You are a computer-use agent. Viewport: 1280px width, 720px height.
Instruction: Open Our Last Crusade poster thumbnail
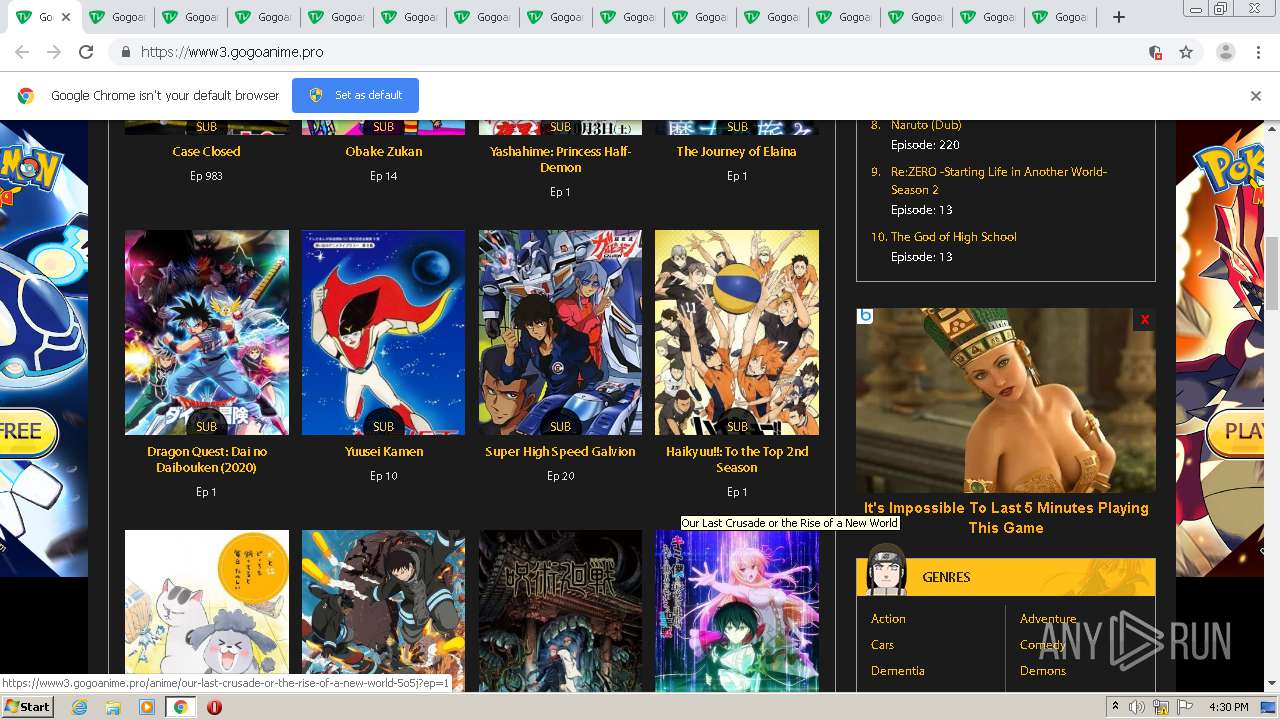click(x=737, y=611)
